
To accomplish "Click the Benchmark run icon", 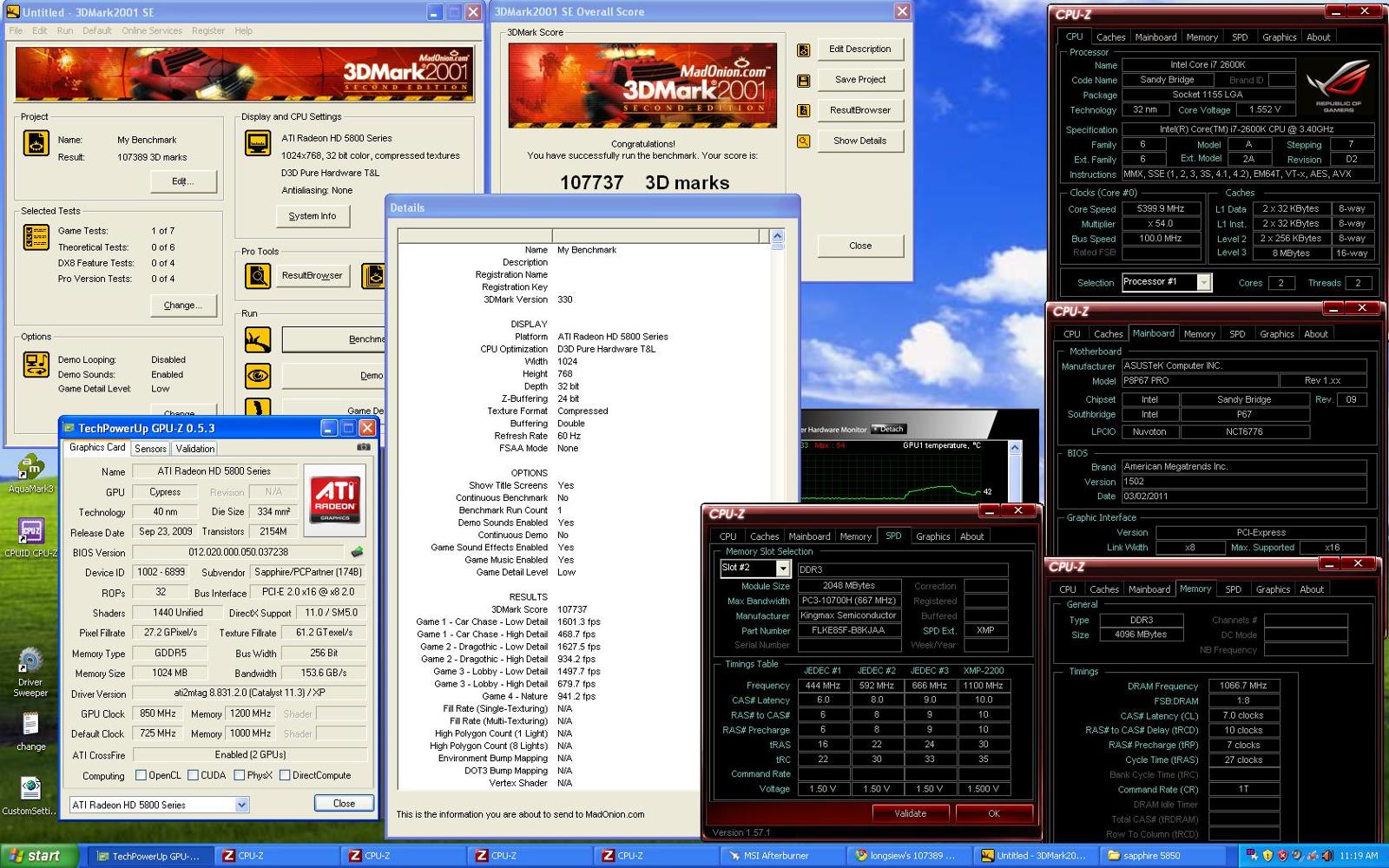I will [x=258, y=339].
